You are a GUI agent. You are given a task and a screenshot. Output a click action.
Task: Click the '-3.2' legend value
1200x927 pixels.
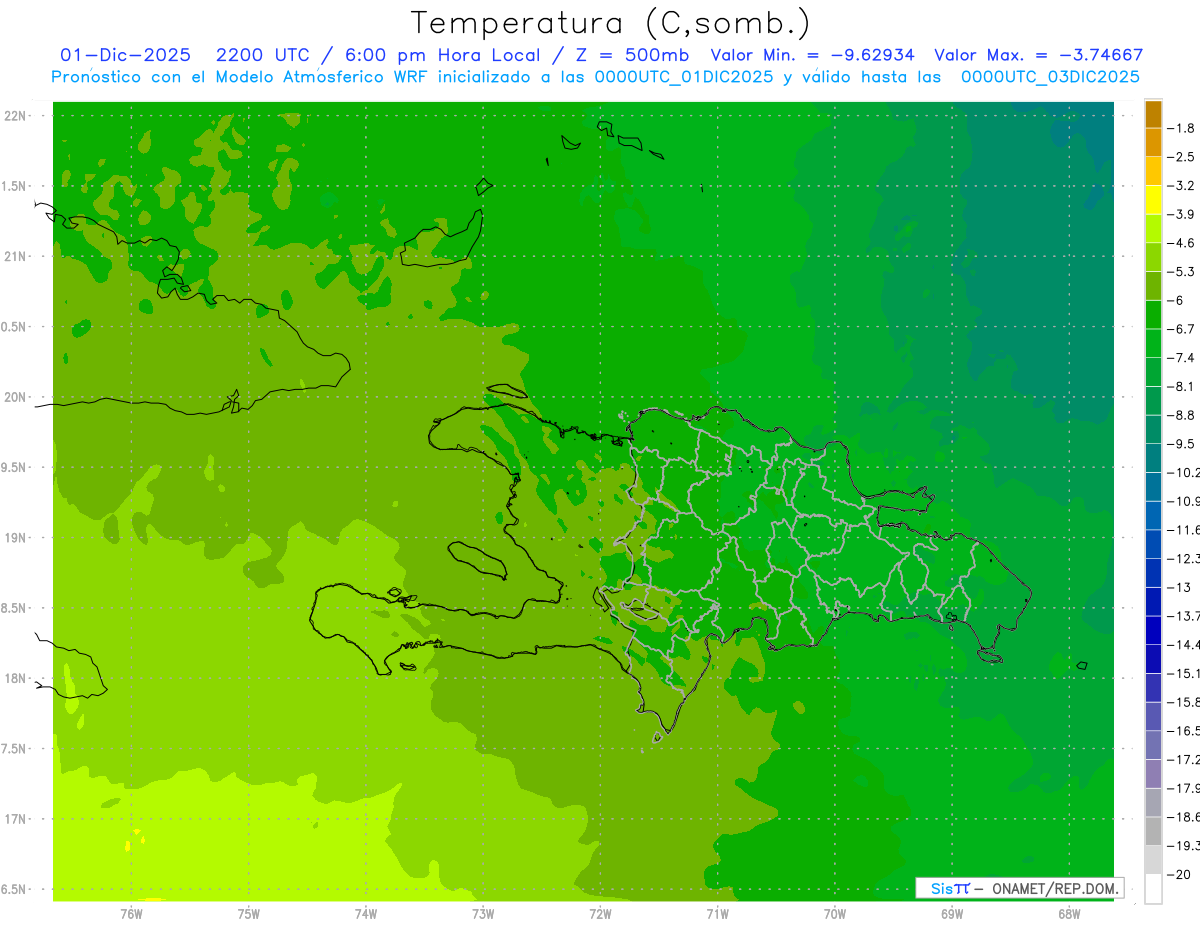[x=1181, y=186]
